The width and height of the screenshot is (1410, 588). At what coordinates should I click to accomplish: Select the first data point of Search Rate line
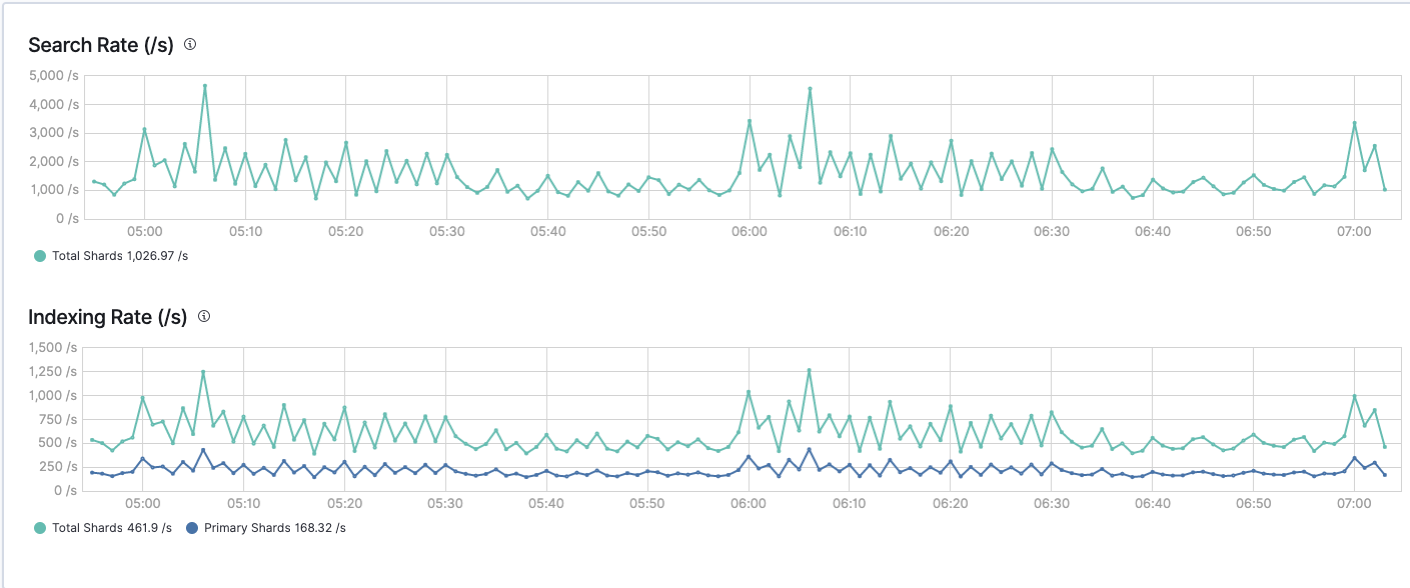[x=94, y=181]
